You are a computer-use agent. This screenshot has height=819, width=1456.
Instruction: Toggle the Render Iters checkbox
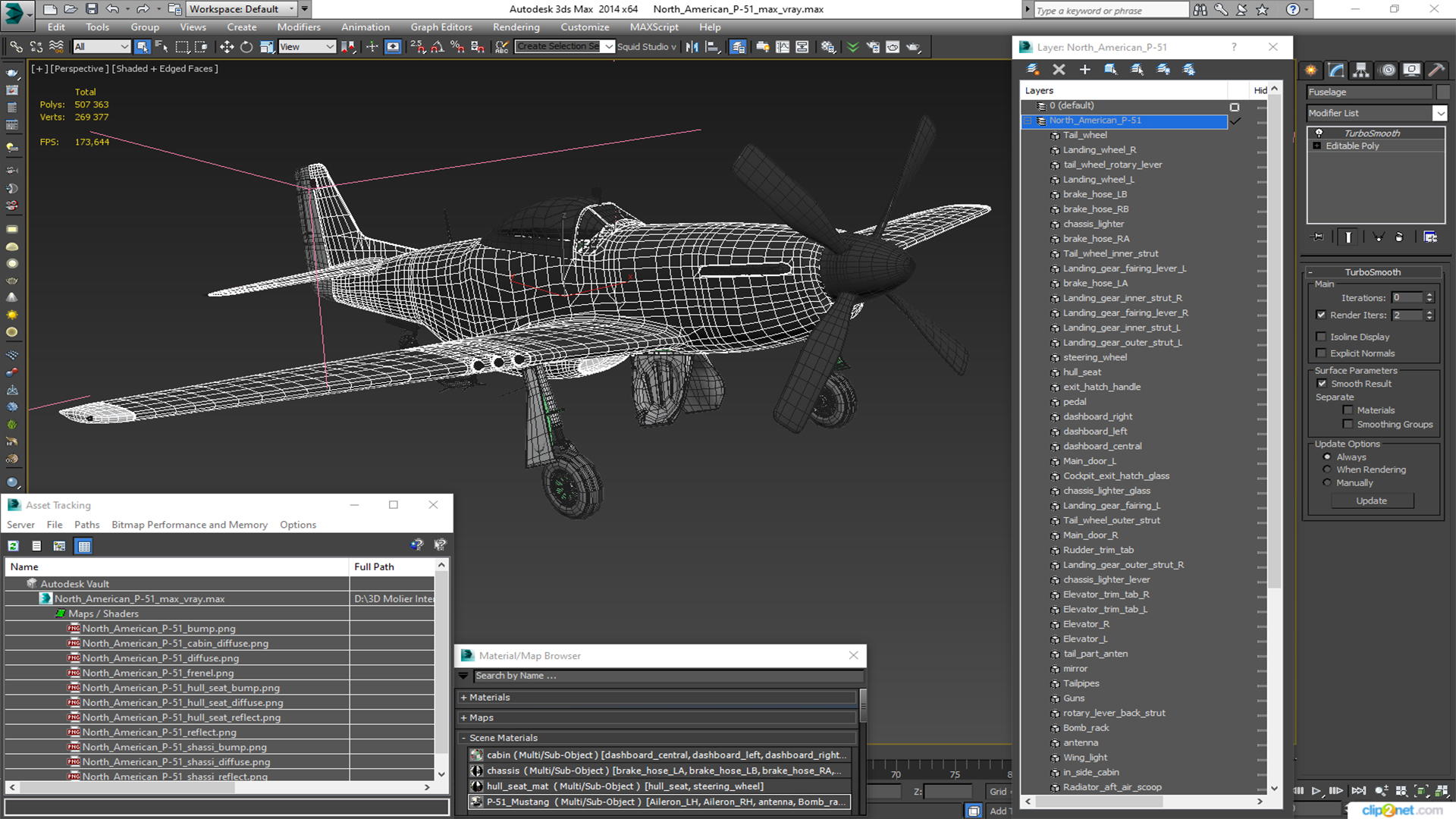[x=1321, y=315]
